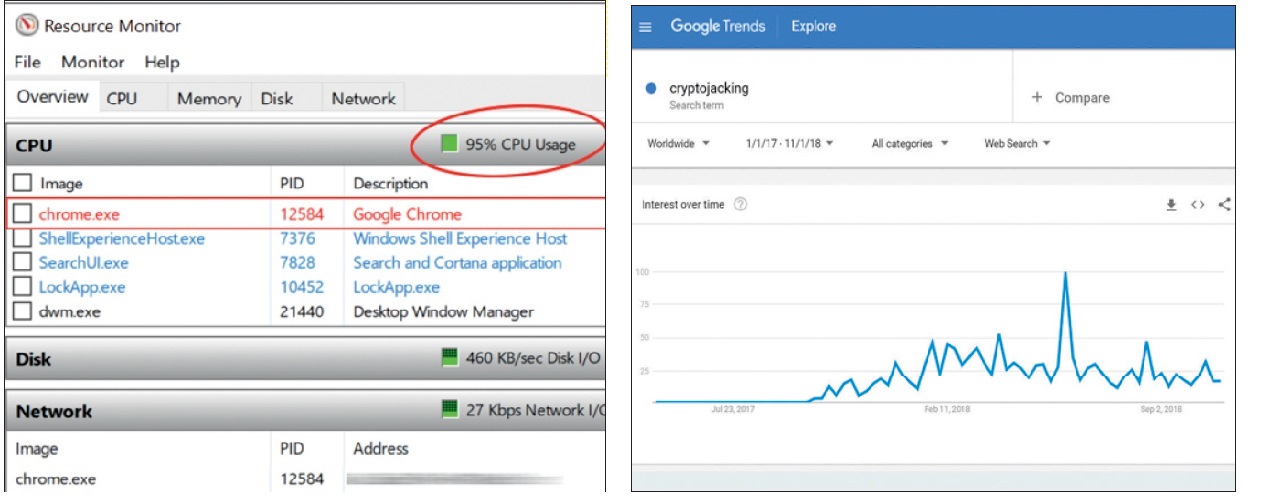Click the Network I/O meter icon
The height and width of the screenshot is (503, 1264).
(x=450, y=409)
